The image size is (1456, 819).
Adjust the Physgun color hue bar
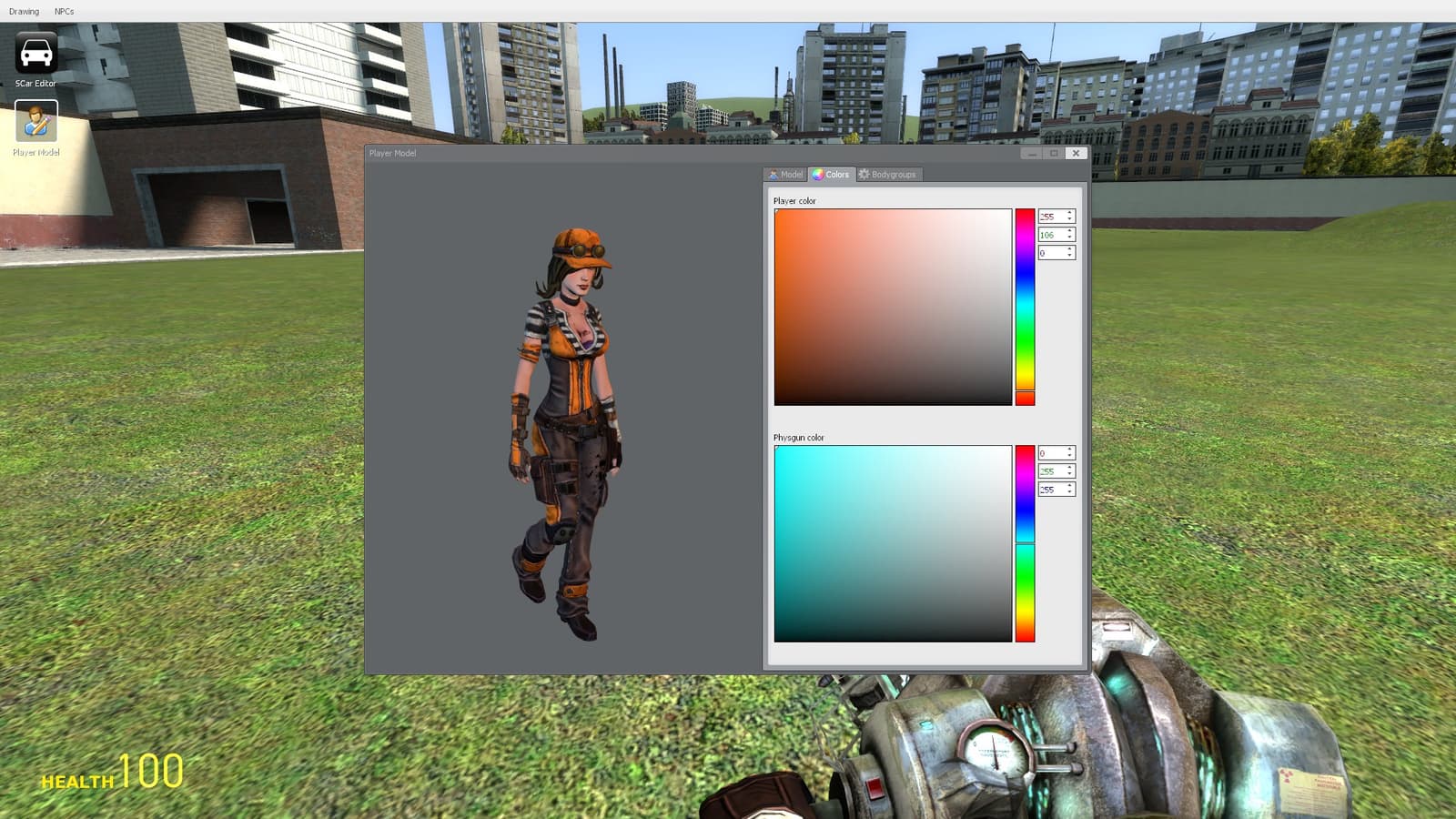1025,543
